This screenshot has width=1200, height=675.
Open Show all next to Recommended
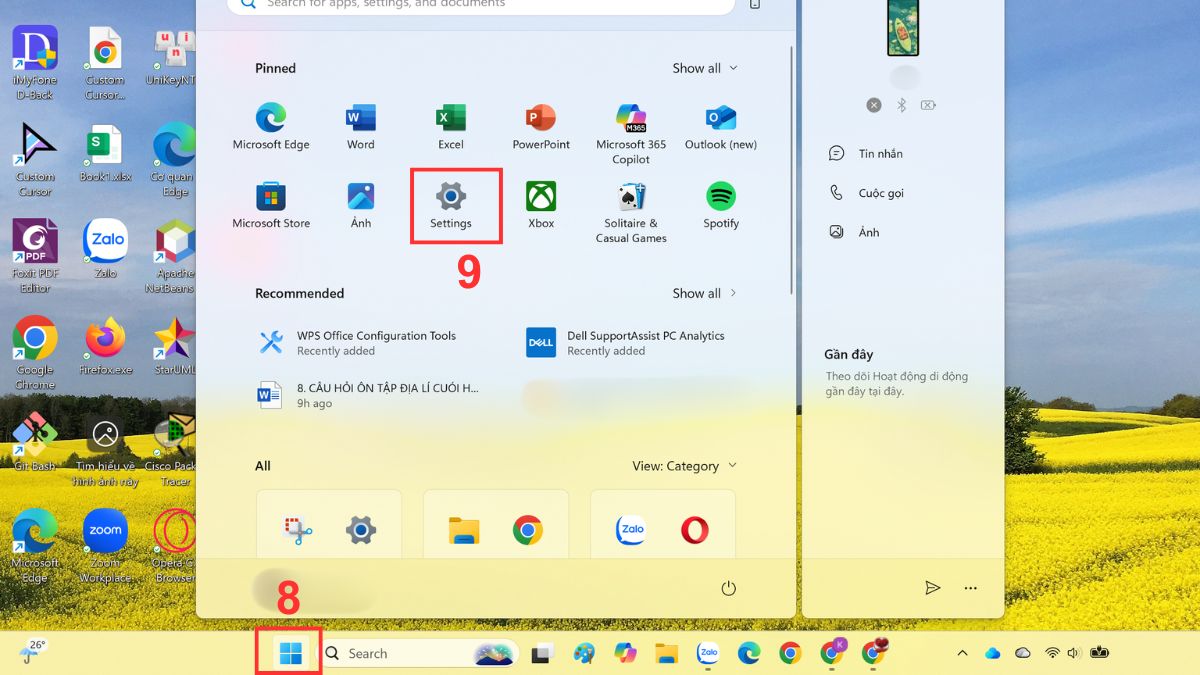pyautogui.click(x=705, y=293)
